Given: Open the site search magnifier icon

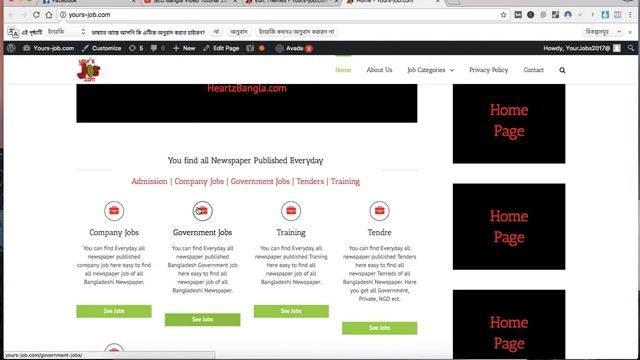Looking at the screenshot, I should pyautogui.click(x=562, y=70).
